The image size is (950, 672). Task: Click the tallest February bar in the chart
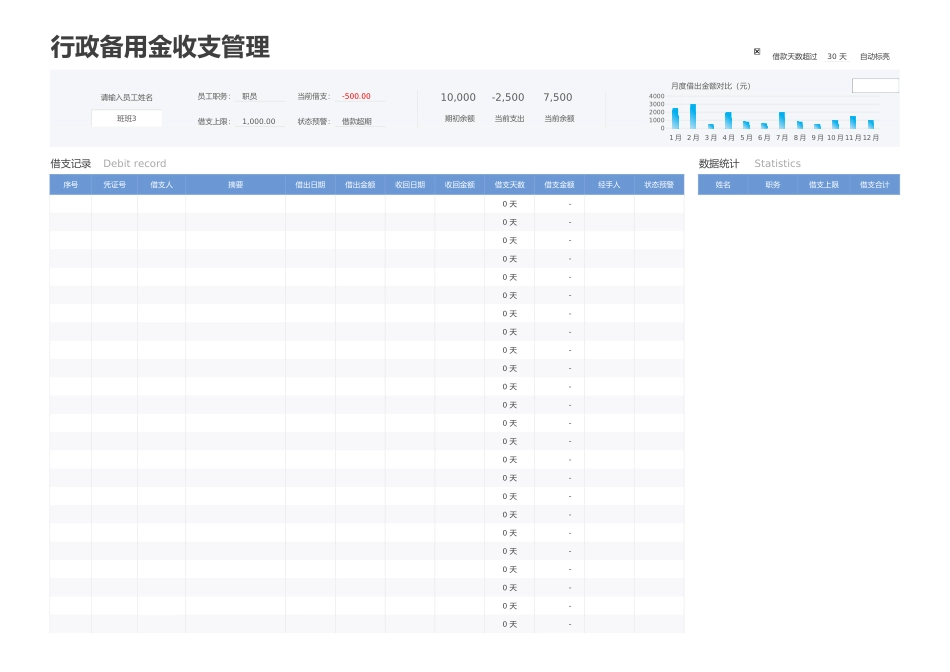pyautogui.click(x=692, y=116)
